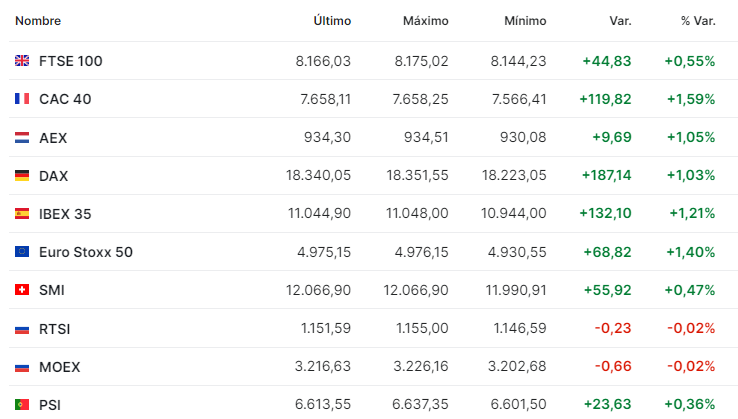The width and height of the screenshot is (738, 419).
Task: Click the Portuguese flag icon beside PSI
Action: [22, 405]
